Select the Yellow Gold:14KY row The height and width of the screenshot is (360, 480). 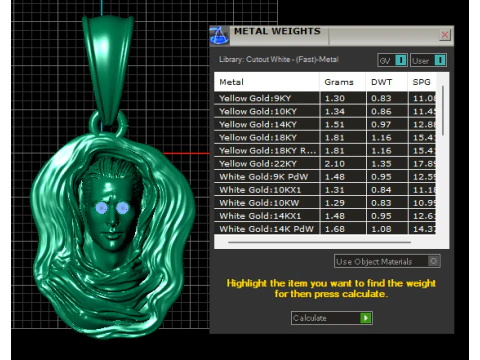pyautogui.click(x=325, y=124)
